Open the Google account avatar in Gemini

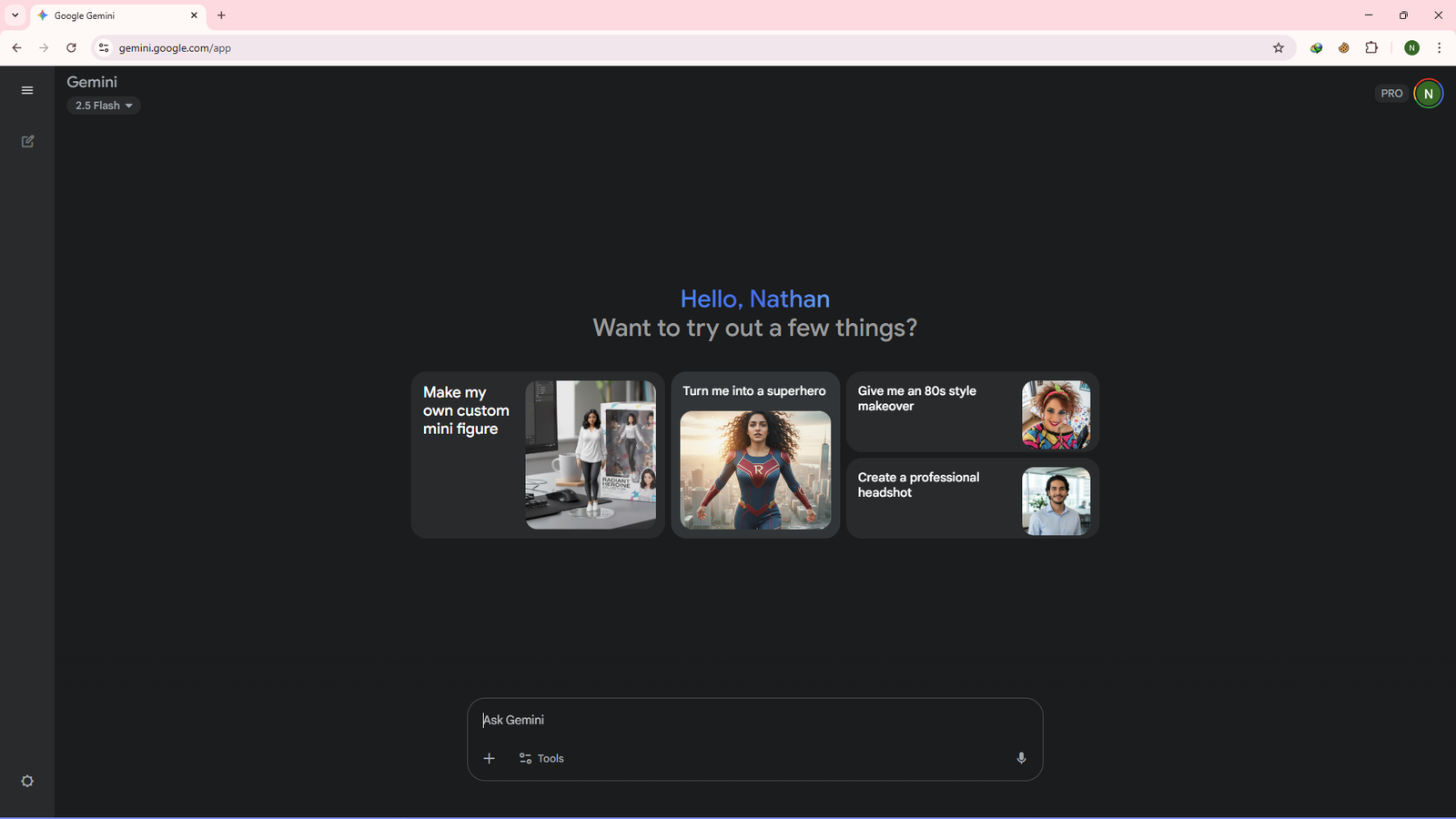coord(1428,94)
